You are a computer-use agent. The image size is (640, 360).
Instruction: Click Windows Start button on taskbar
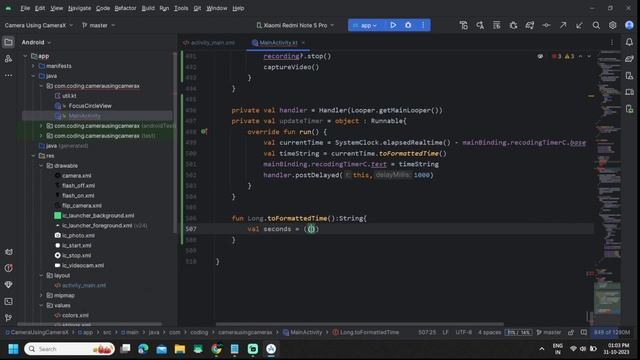click(x=13, y=349)
